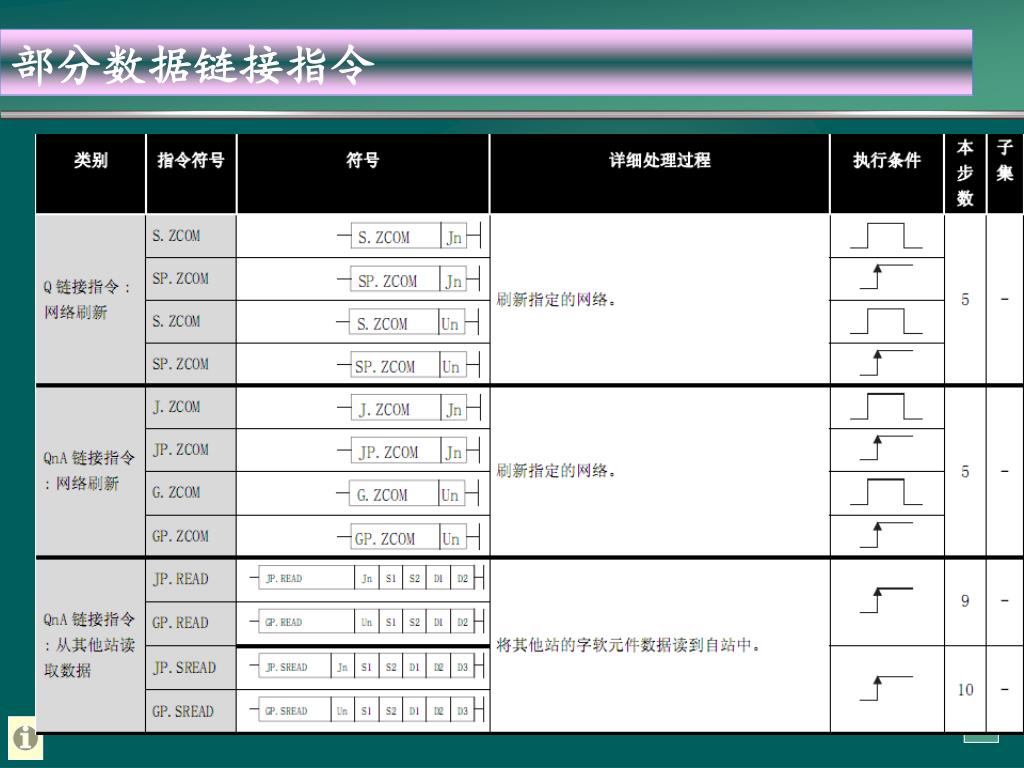Click the rising-edge symbol in the JP.ZCOM row
The image size is (1024, 768).
(x=886, y=448)
